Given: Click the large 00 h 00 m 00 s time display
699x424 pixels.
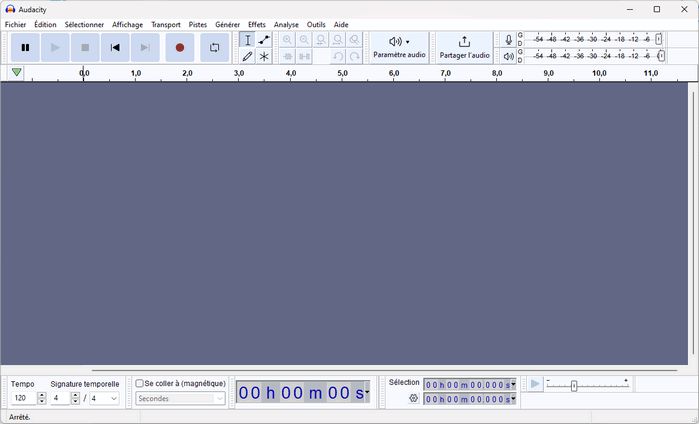Looking at the screenshot, I should (x=301, y=393).
